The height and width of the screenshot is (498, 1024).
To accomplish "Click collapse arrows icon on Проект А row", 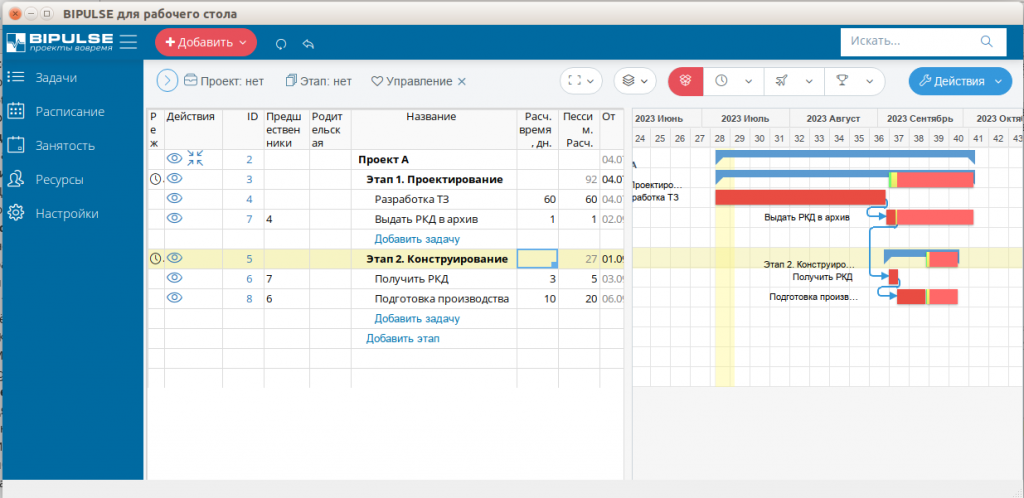I will [195, 159].
